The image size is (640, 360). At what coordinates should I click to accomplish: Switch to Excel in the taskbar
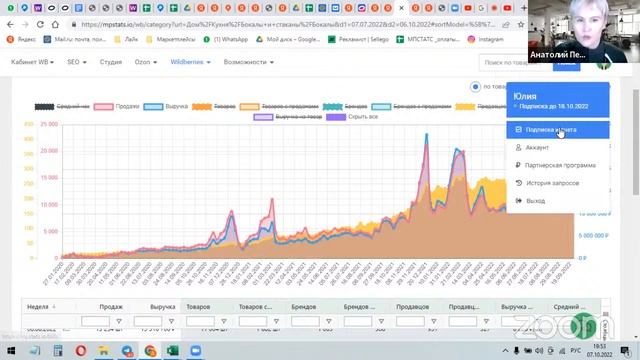[x=173, y=351]
